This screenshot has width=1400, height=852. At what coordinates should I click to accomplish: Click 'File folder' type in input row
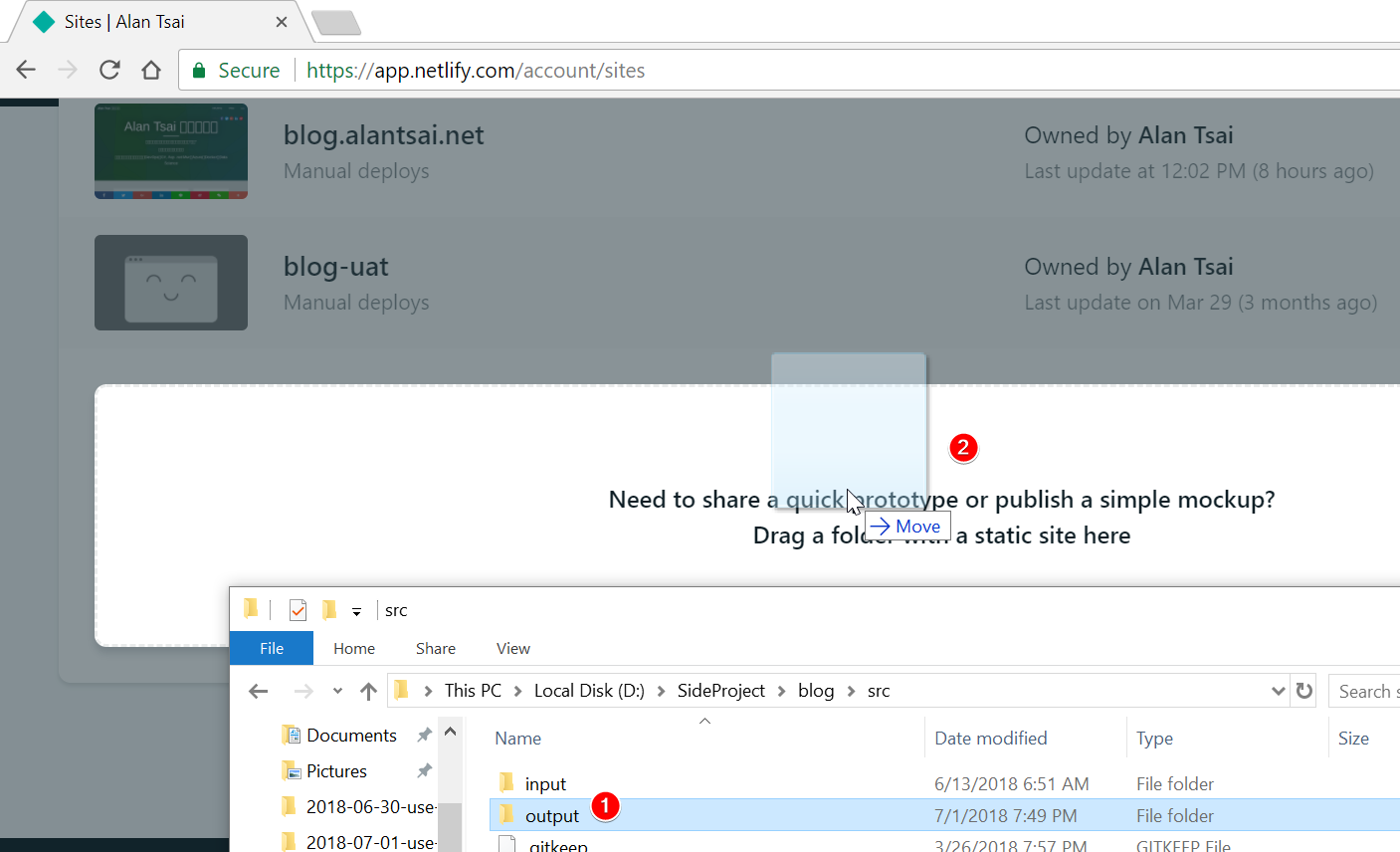[x=1175, y=784]
